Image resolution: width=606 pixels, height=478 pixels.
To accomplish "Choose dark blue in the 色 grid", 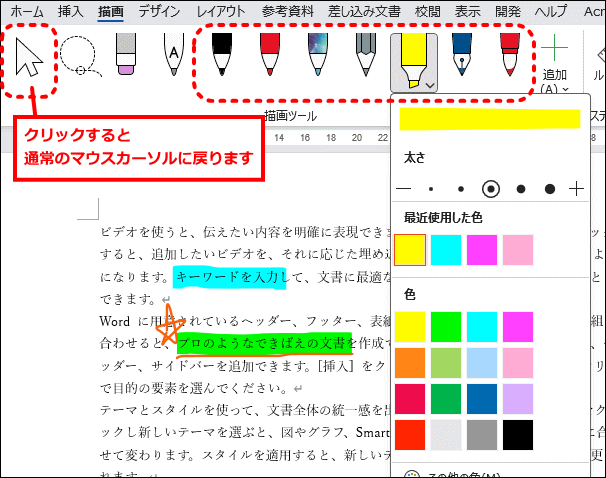I will coord(482,399).
